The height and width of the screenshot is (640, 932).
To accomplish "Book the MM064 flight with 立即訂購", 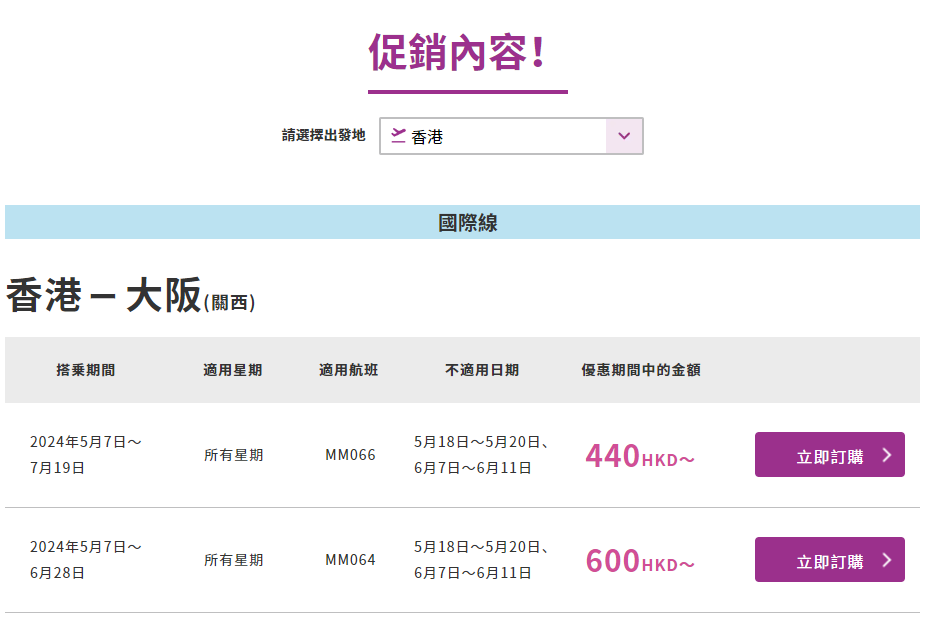I will tap(828, 560).
